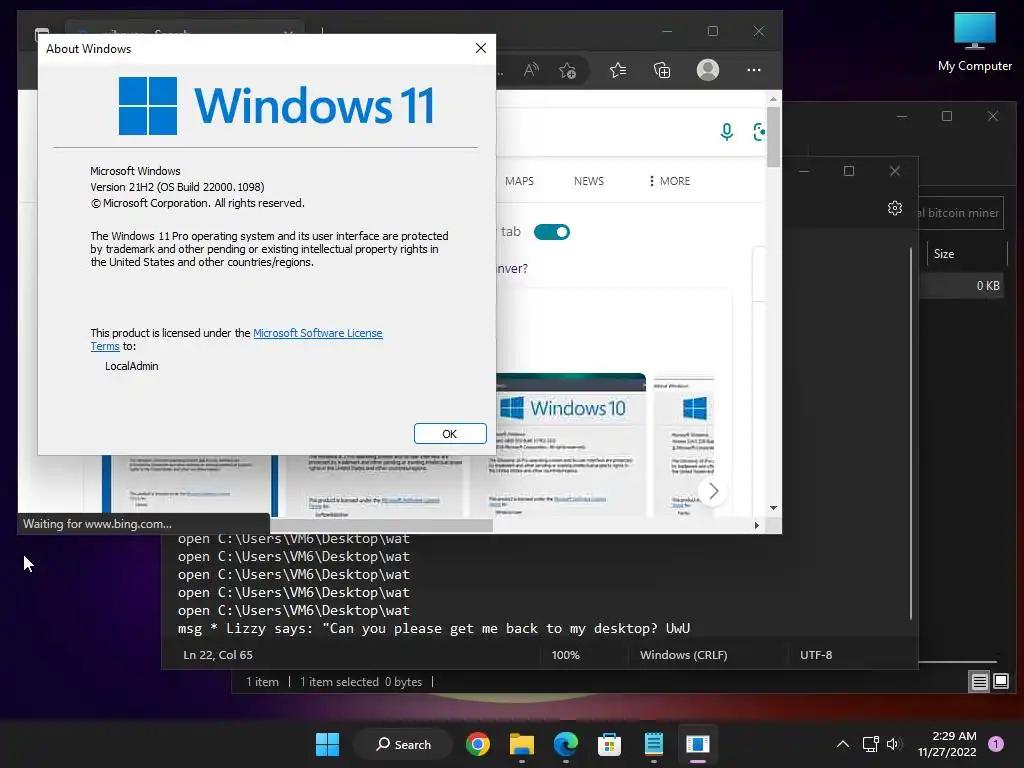Click UTF-8 encoding in Notepad status bar
This screenshot has height=768, width=1024.
[x=816, y=655]
